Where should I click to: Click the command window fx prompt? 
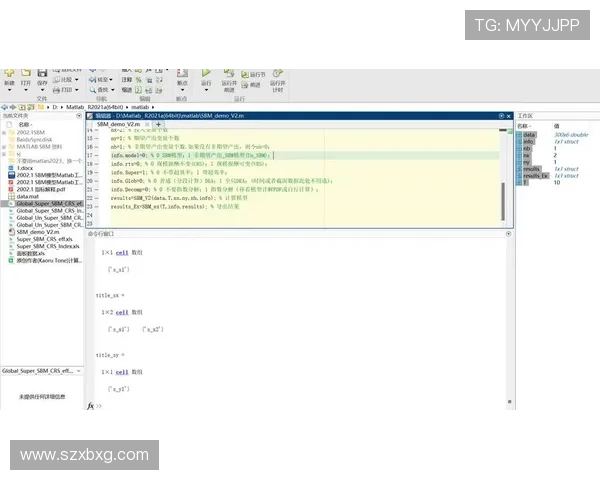tap(91, 406)
